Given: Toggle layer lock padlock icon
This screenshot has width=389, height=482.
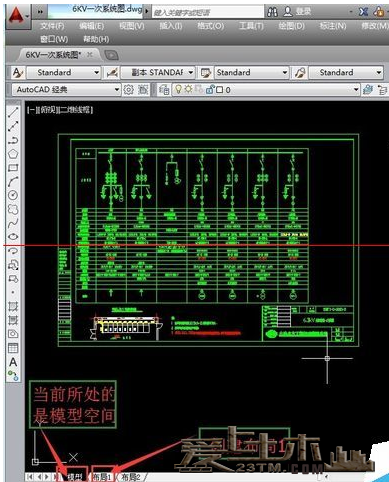Looking at the screenshot, I should tap(210, 89).
